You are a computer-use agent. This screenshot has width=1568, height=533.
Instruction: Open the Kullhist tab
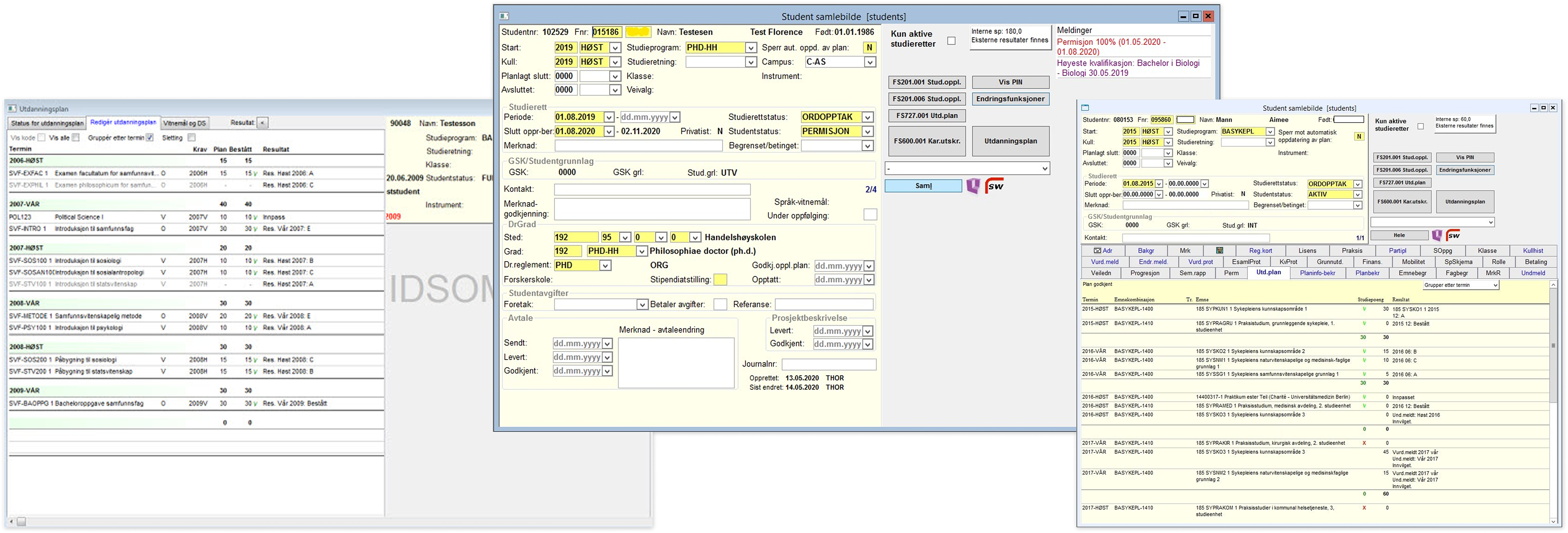[x=1533, y=250]
